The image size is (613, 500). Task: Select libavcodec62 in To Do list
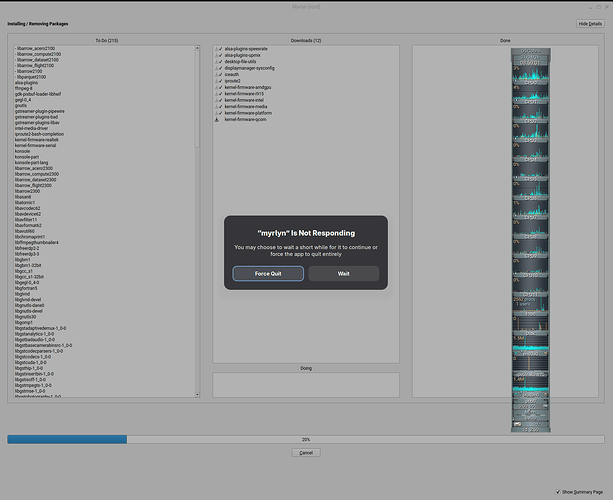(x=28, y=208)
